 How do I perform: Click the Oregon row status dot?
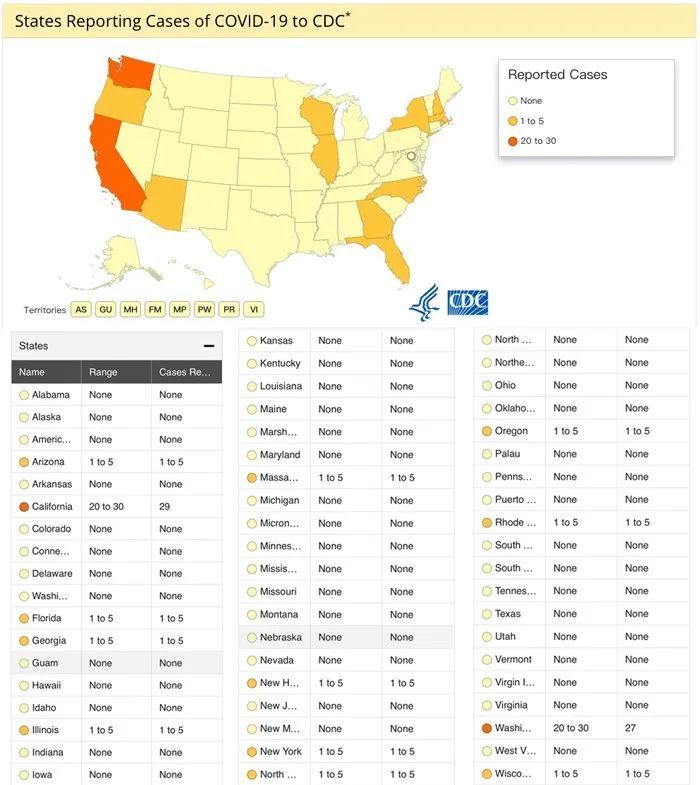(x=487, y=431)
